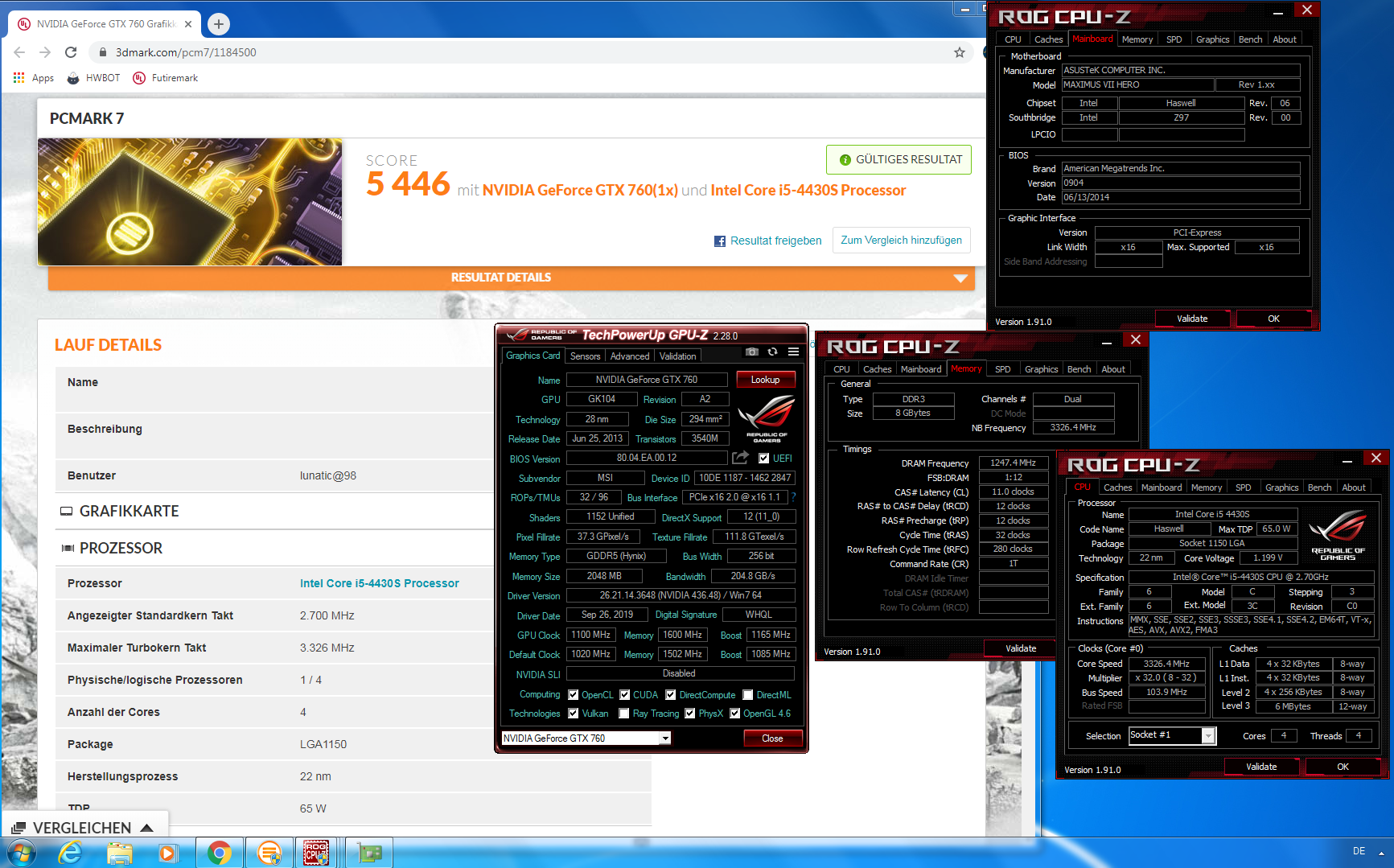This screenshot has height=868, width=1394.
Task: Click Lookup button in GPU-Z
Action: click(765, 380)
